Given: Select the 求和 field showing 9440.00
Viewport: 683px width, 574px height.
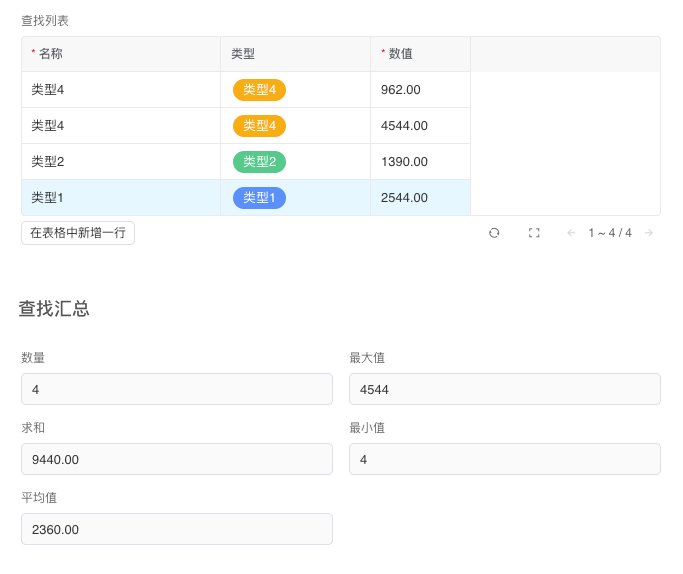Looking at the screenshot, I should pyautogui.click(x=176, y=459).
